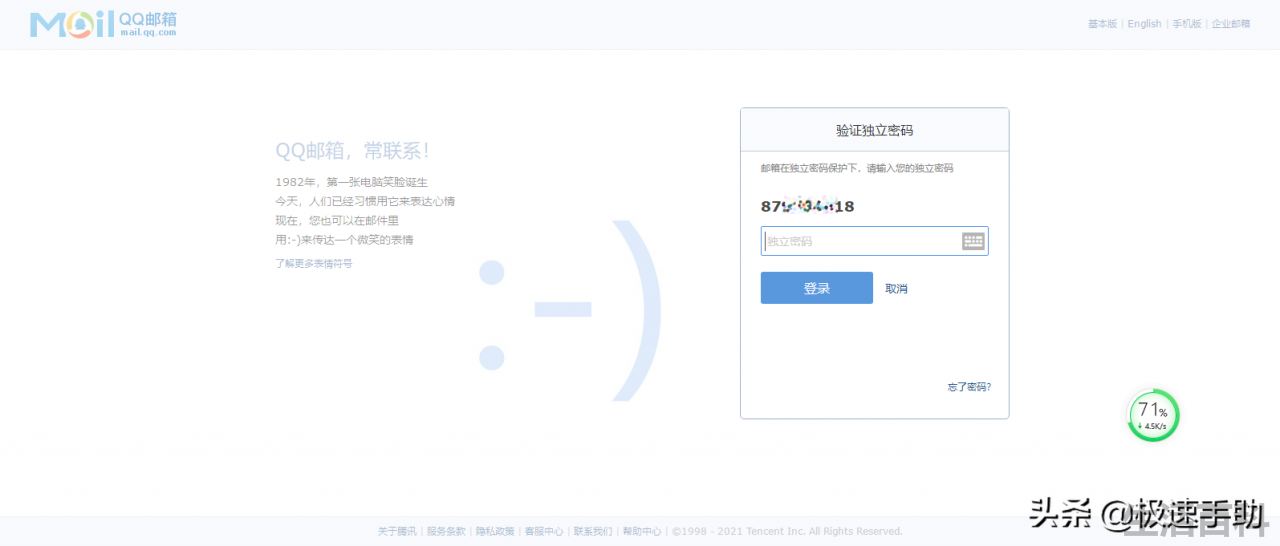
Task: Open the 忘了密码? forgot password link
Action: tap(969, 387)
